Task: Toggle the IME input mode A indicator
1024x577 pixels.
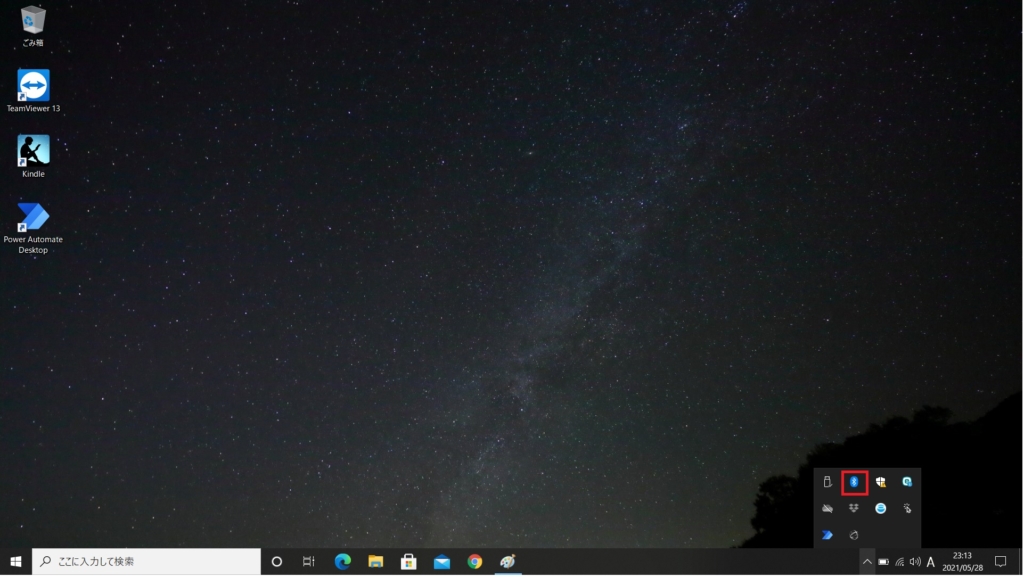Action: [931, 562]
